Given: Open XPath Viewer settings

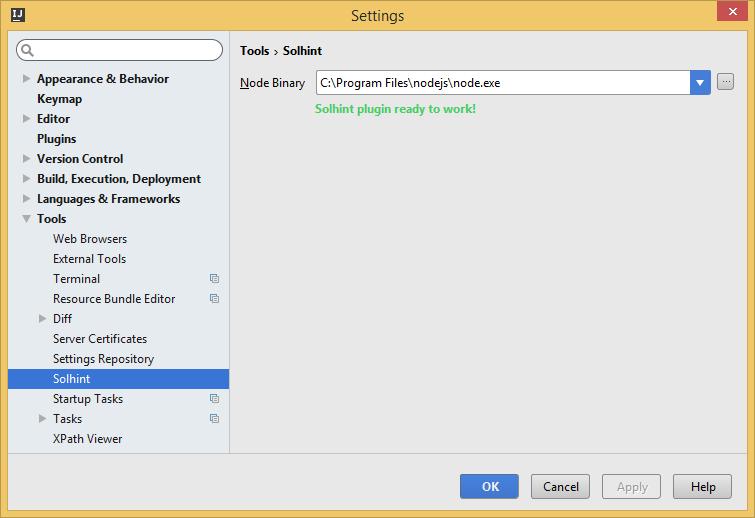Looking at the screenshot, I should click(x=88, y=439).
